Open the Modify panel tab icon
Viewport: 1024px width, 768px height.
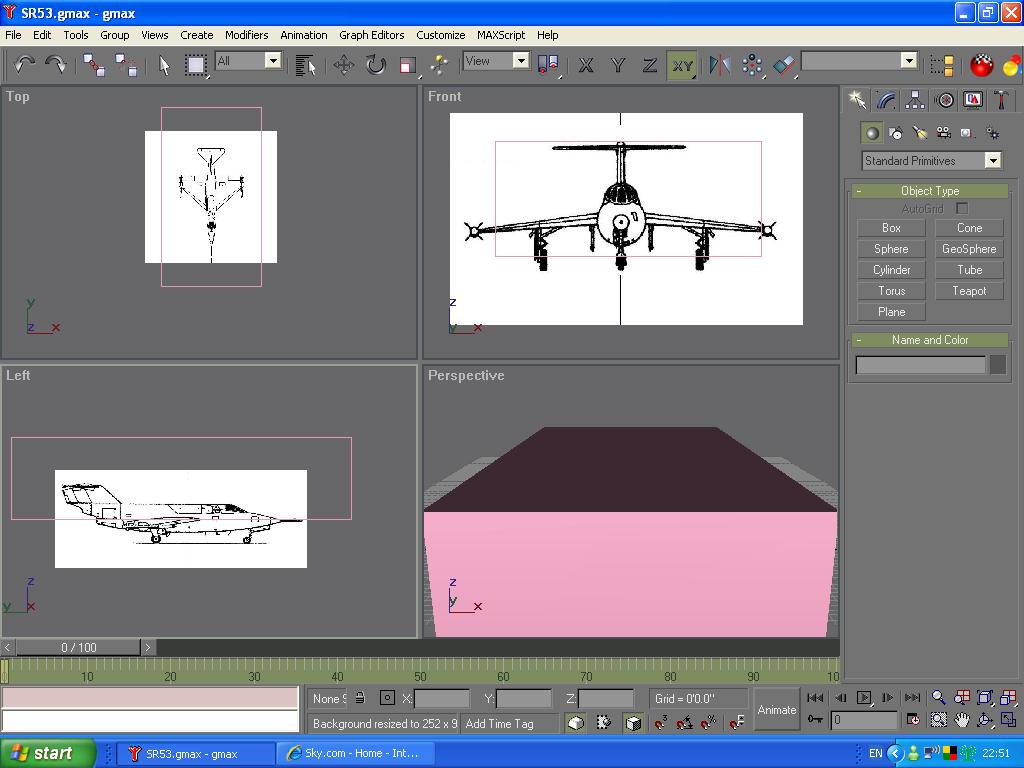click(x=886, y=100)
